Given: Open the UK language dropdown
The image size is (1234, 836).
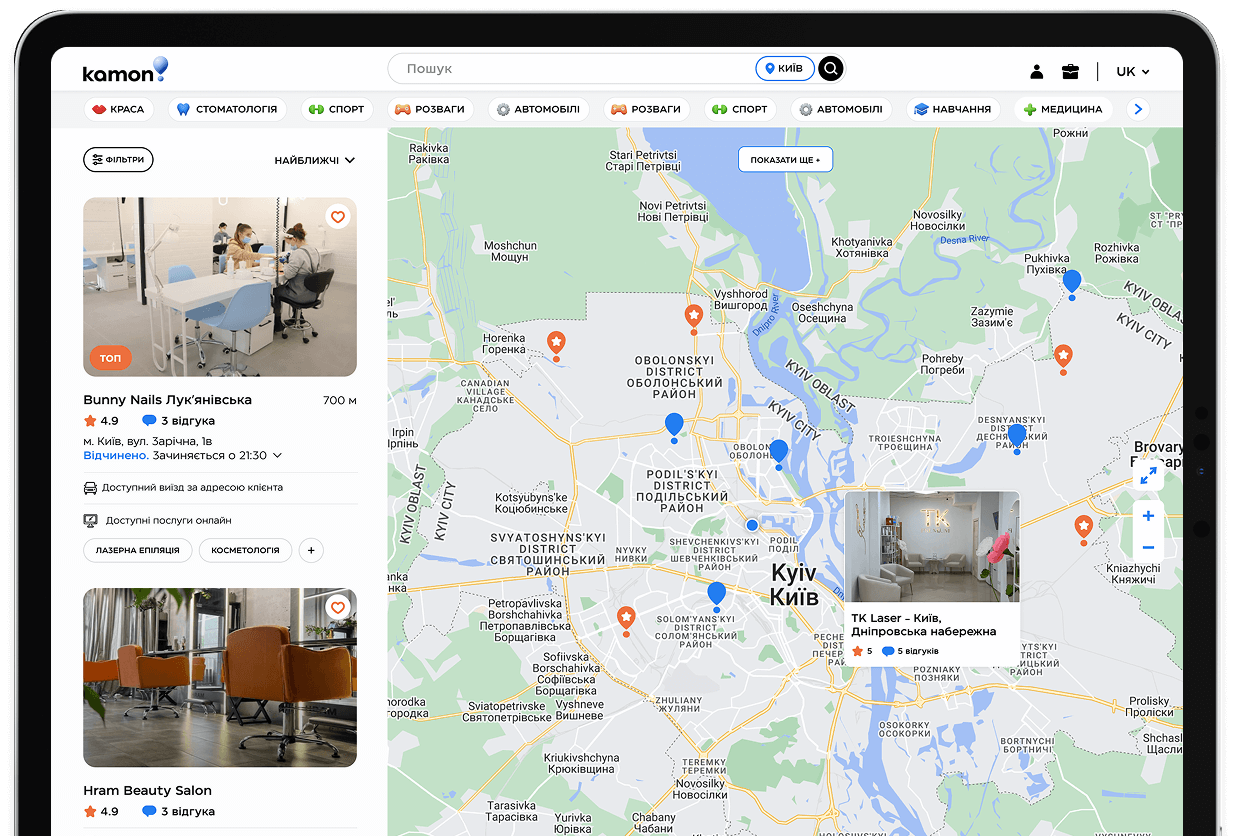Looking at the screenshot, I should pyautogui.click(x=1132, y=71).
